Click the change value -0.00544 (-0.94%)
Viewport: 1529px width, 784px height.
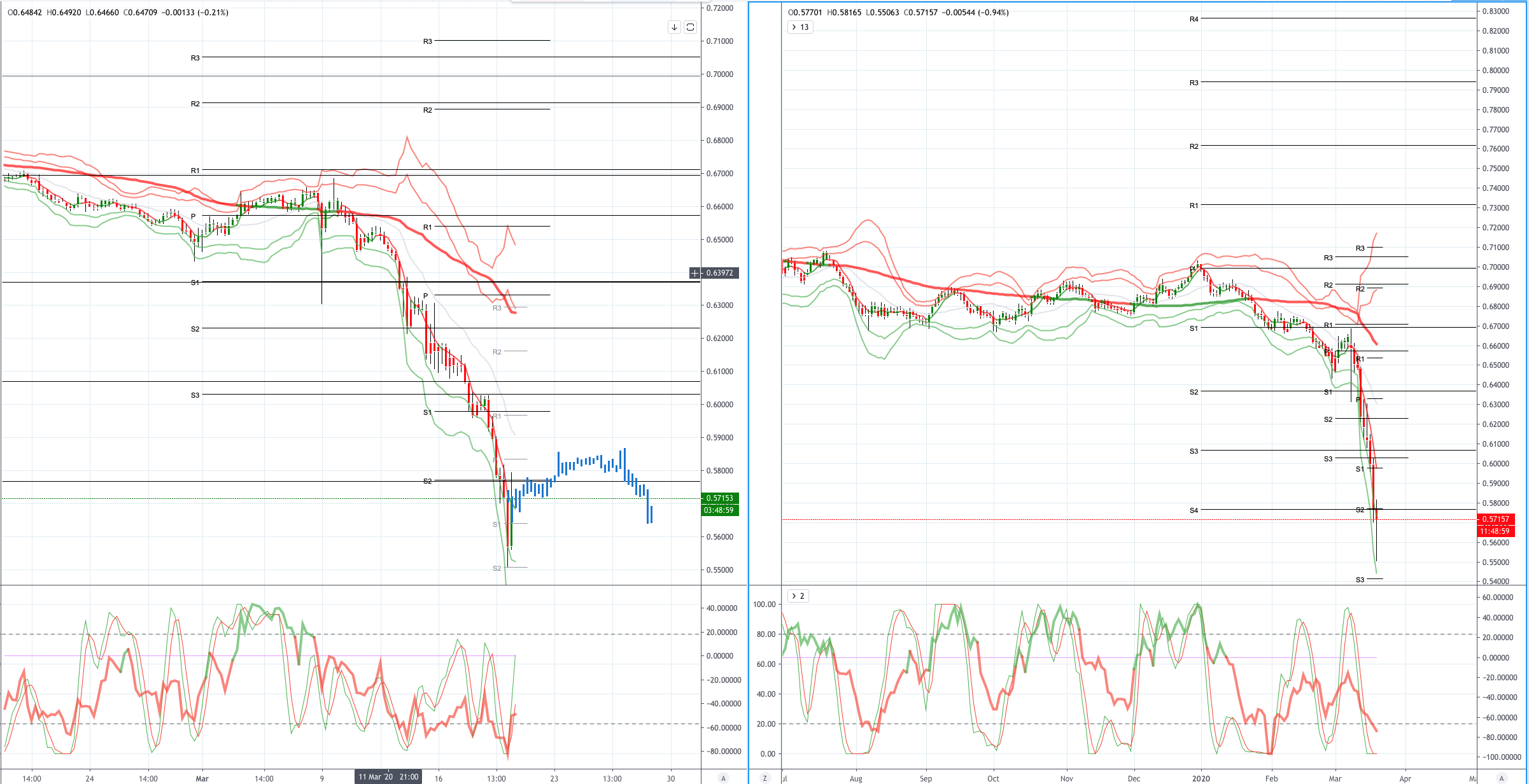[x=975, y=12]
